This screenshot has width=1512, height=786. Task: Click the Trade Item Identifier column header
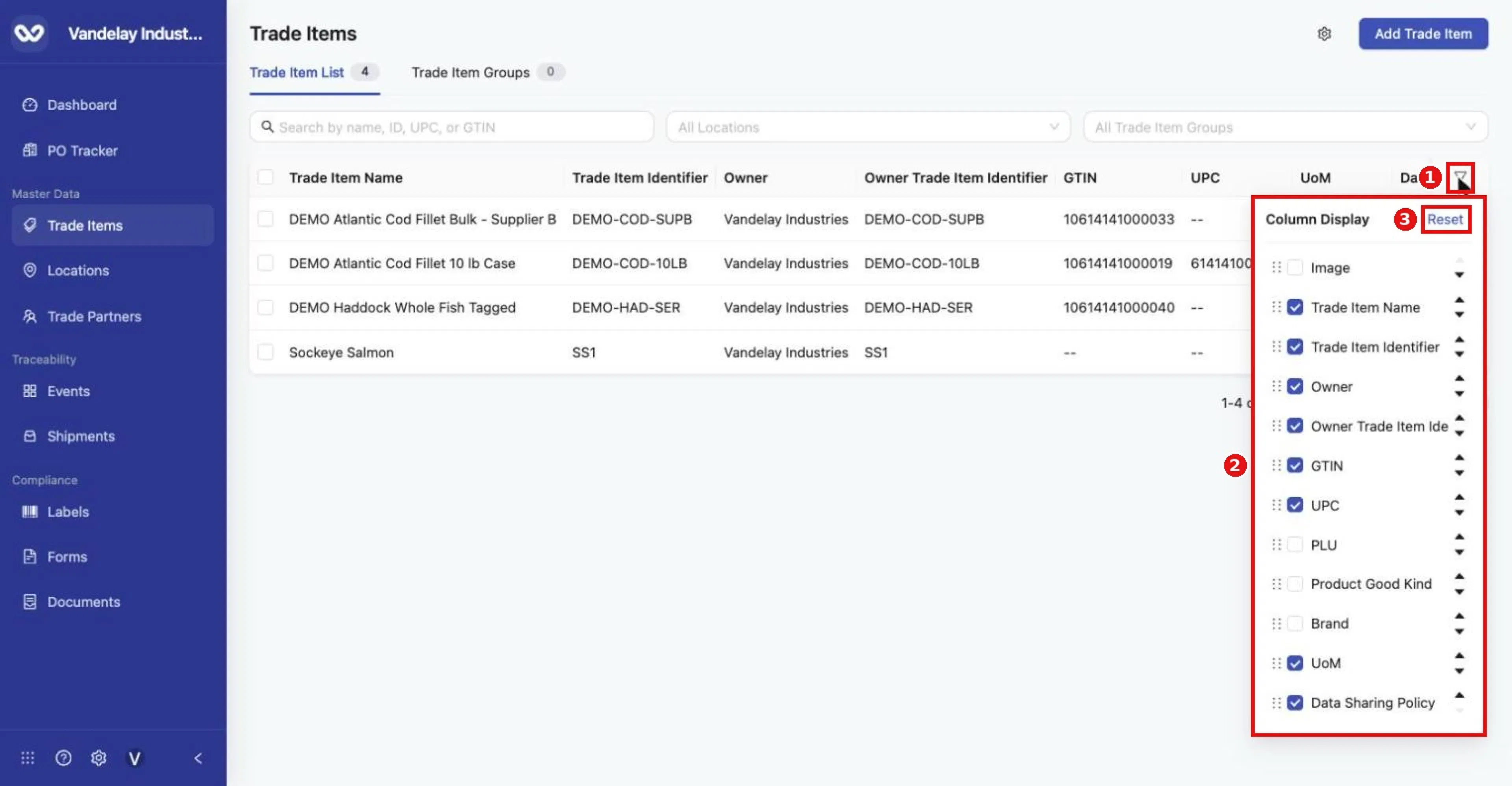pyautogui.click(x=639, y=177)
